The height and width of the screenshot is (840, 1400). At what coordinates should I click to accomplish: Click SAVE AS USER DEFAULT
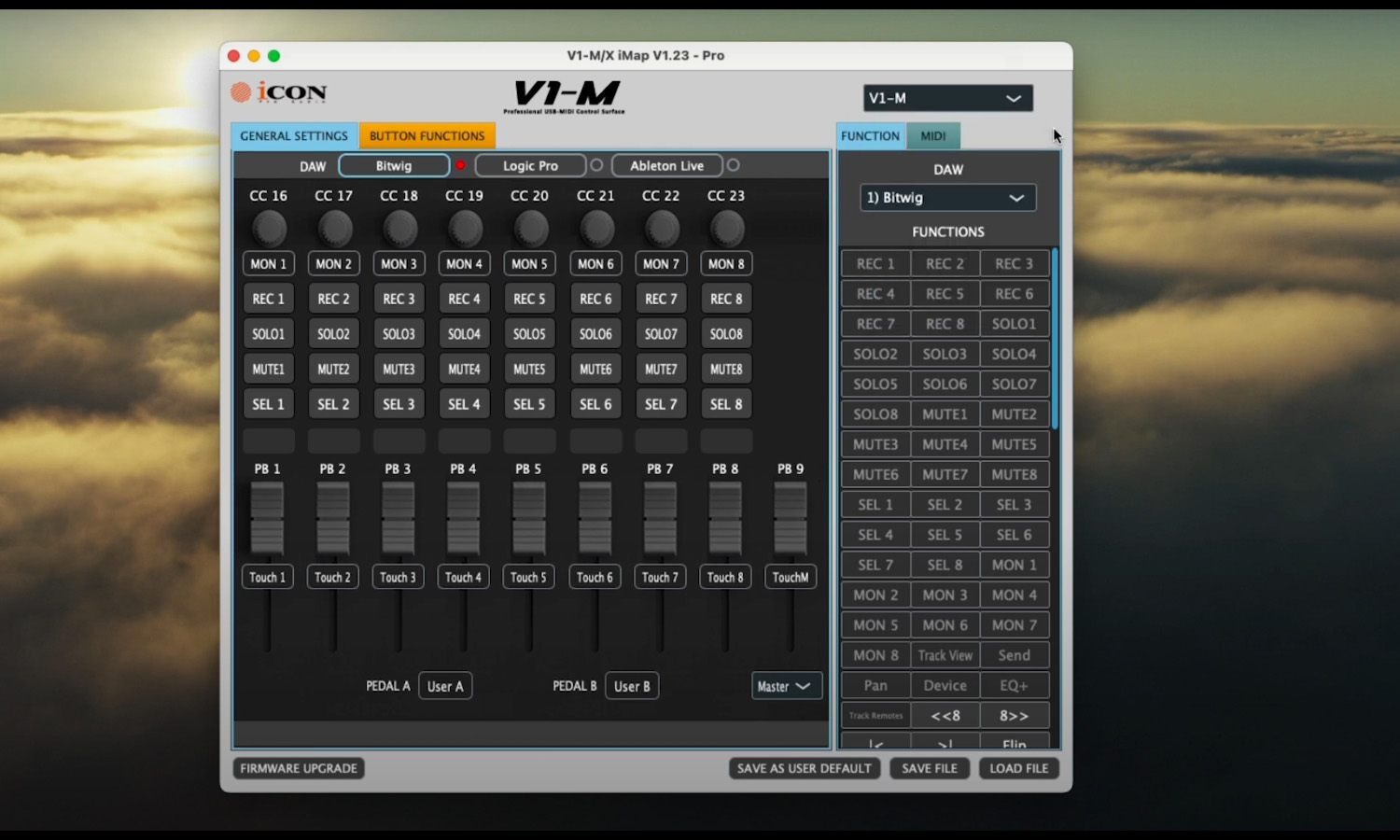pyautogui.click(x=804, y=768)
